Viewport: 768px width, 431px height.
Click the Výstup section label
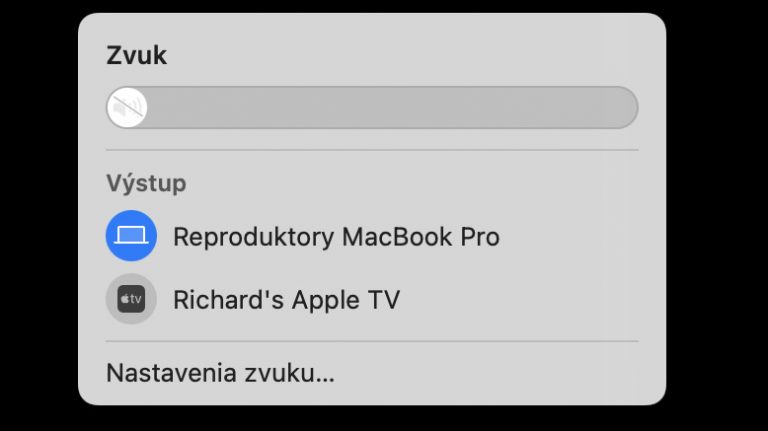coord(146,184)
